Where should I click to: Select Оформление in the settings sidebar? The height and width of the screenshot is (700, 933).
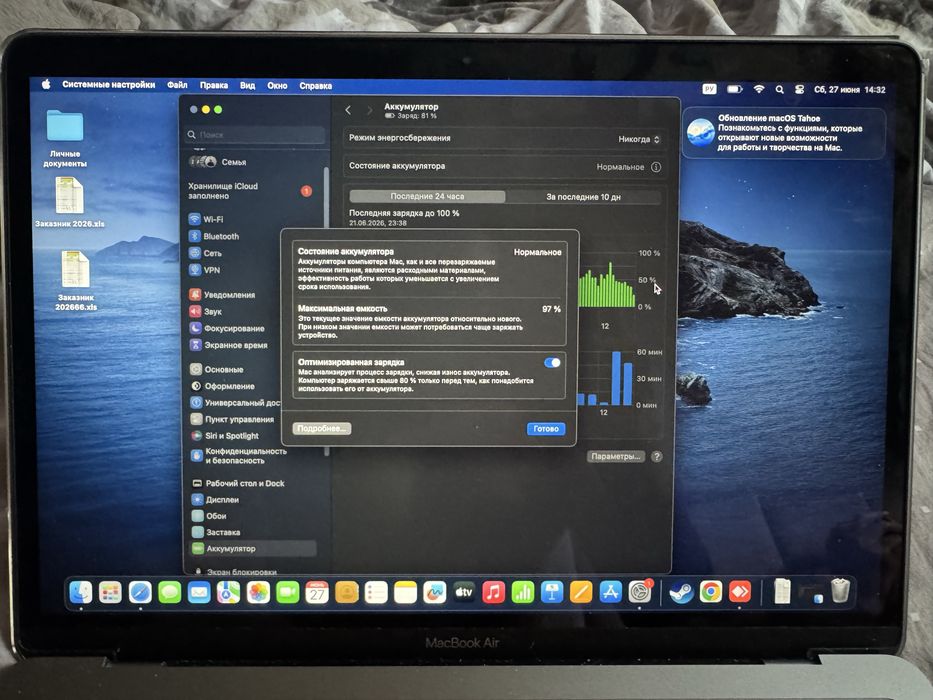pos(223,386)
